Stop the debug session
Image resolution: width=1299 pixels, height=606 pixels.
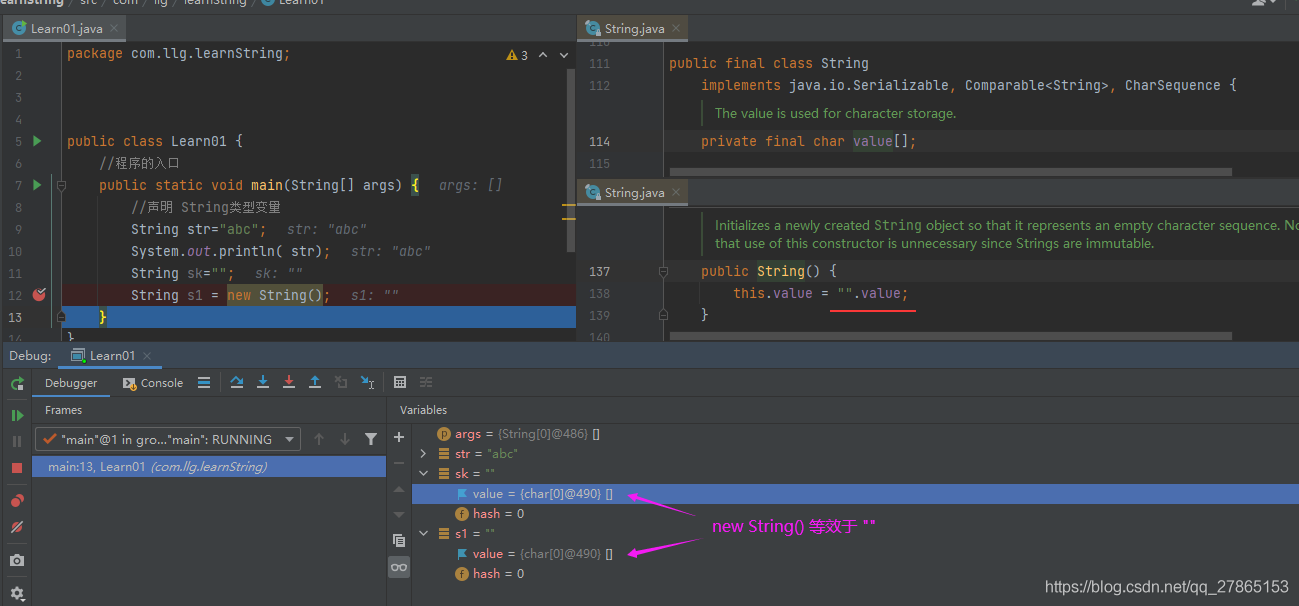[17, 468]
